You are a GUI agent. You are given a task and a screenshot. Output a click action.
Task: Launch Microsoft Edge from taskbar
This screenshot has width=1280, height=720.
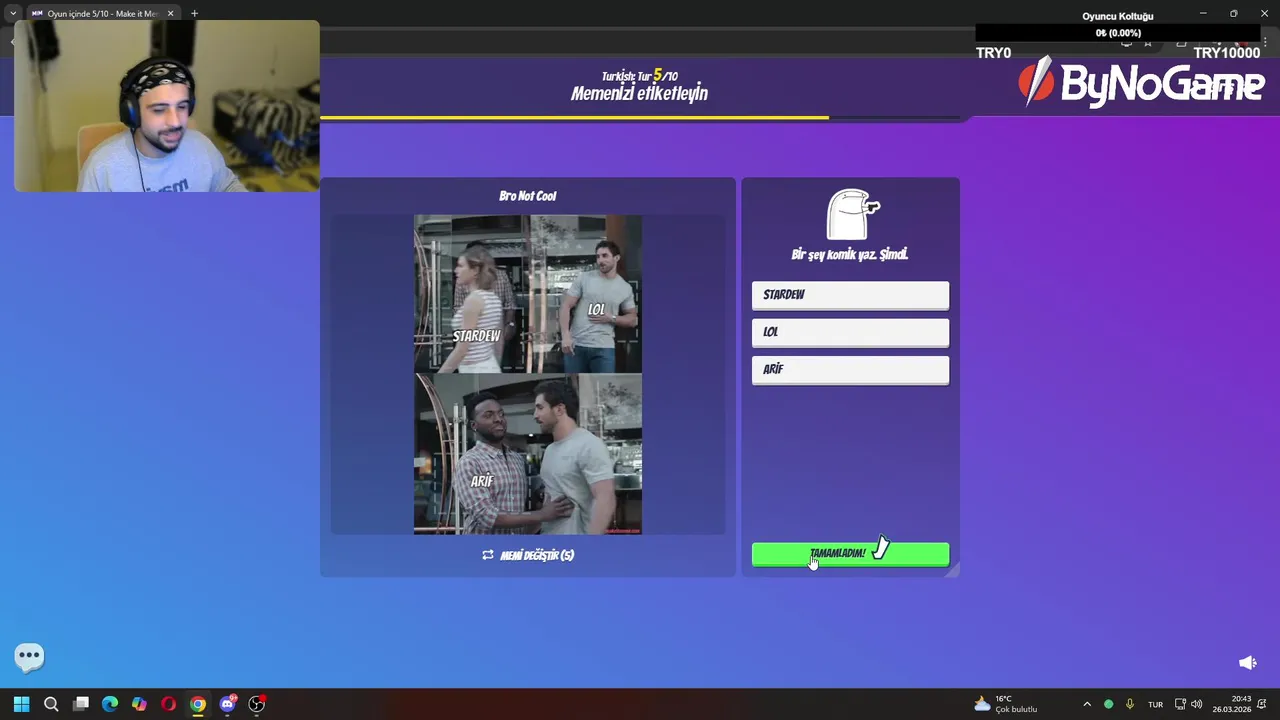110,704
